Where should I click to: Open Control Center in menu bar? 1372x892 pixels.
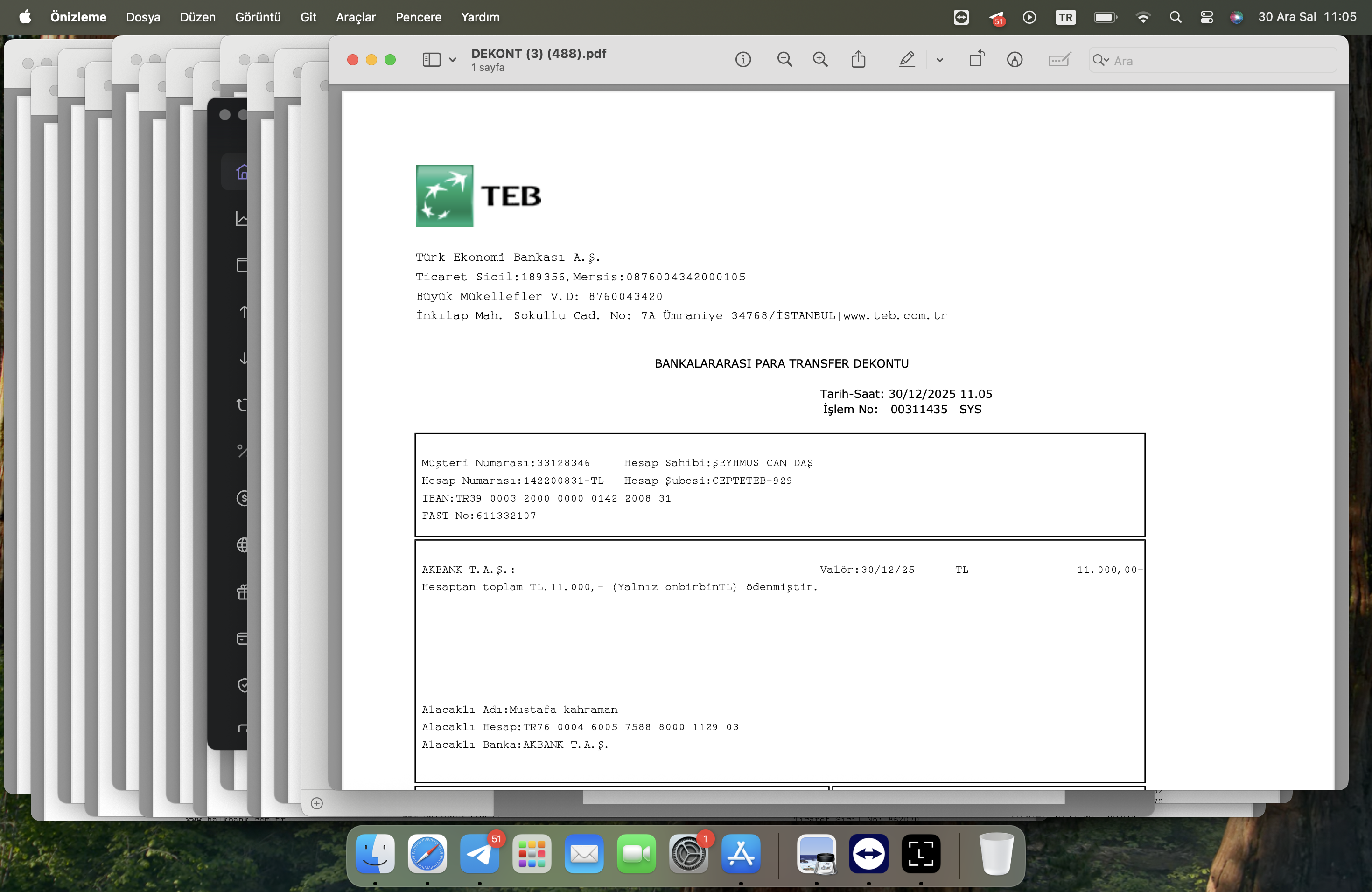coord(1206,17)
